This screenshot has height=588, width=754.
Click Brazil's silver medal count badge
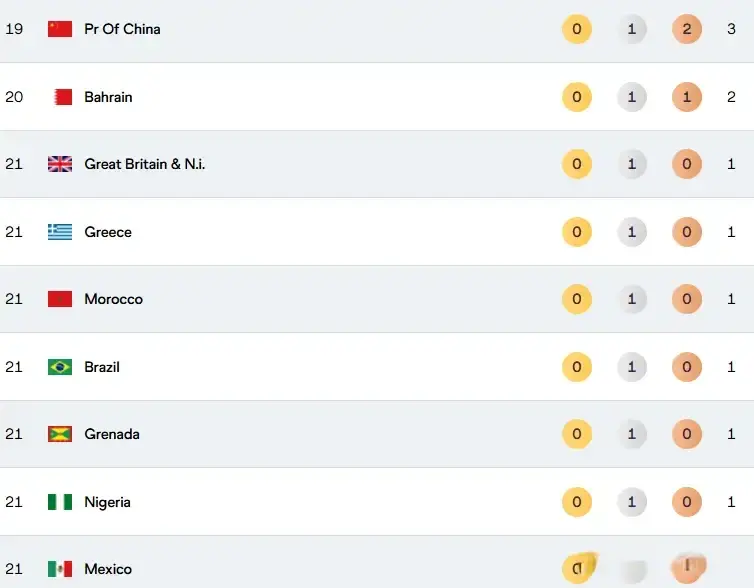(632, 367)
